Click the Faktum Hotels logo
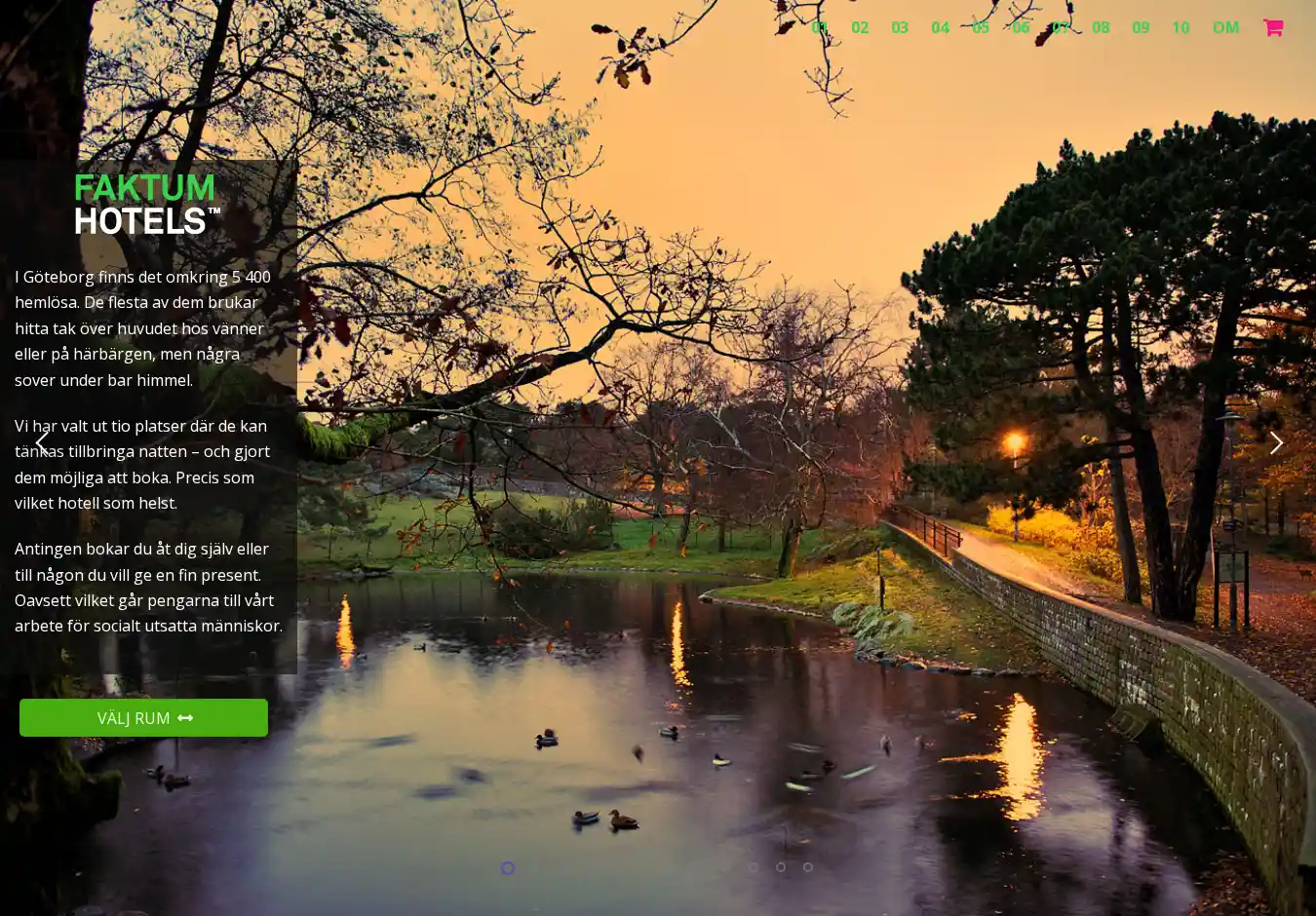This screenshot has height=916, width=1316. click(x=147, y=204)
